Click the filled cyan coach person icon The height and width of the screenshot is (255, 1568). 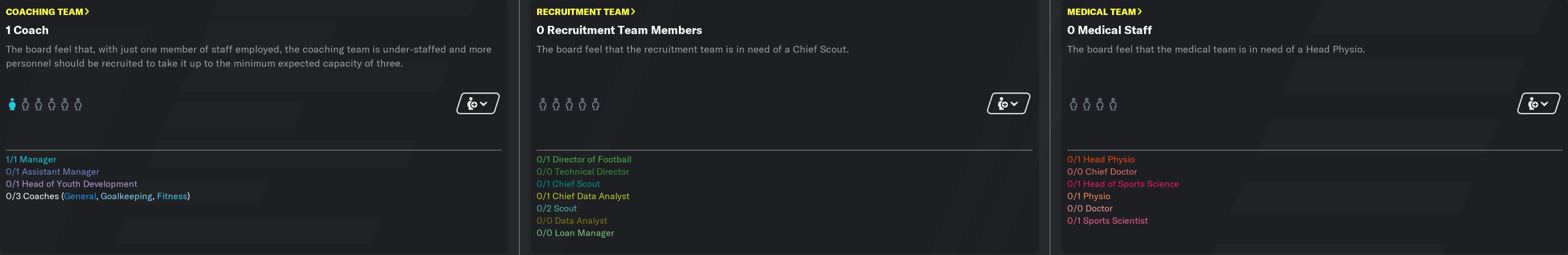coord(12,104)
